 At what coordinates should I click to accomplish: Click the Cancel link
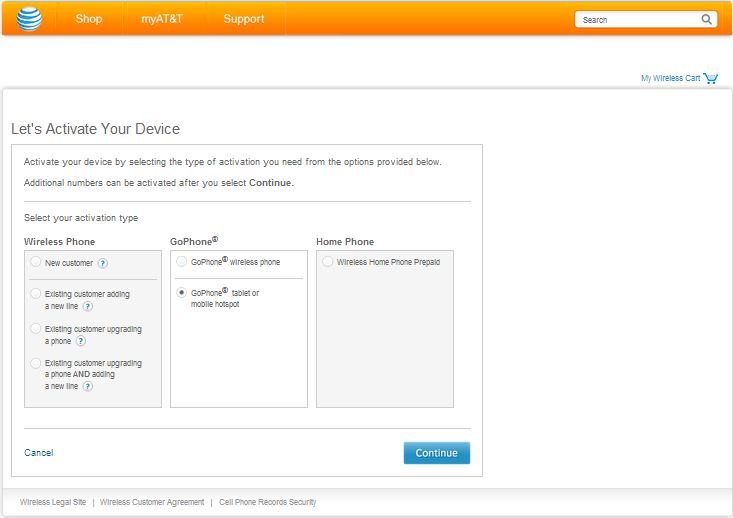coord(39,453)
